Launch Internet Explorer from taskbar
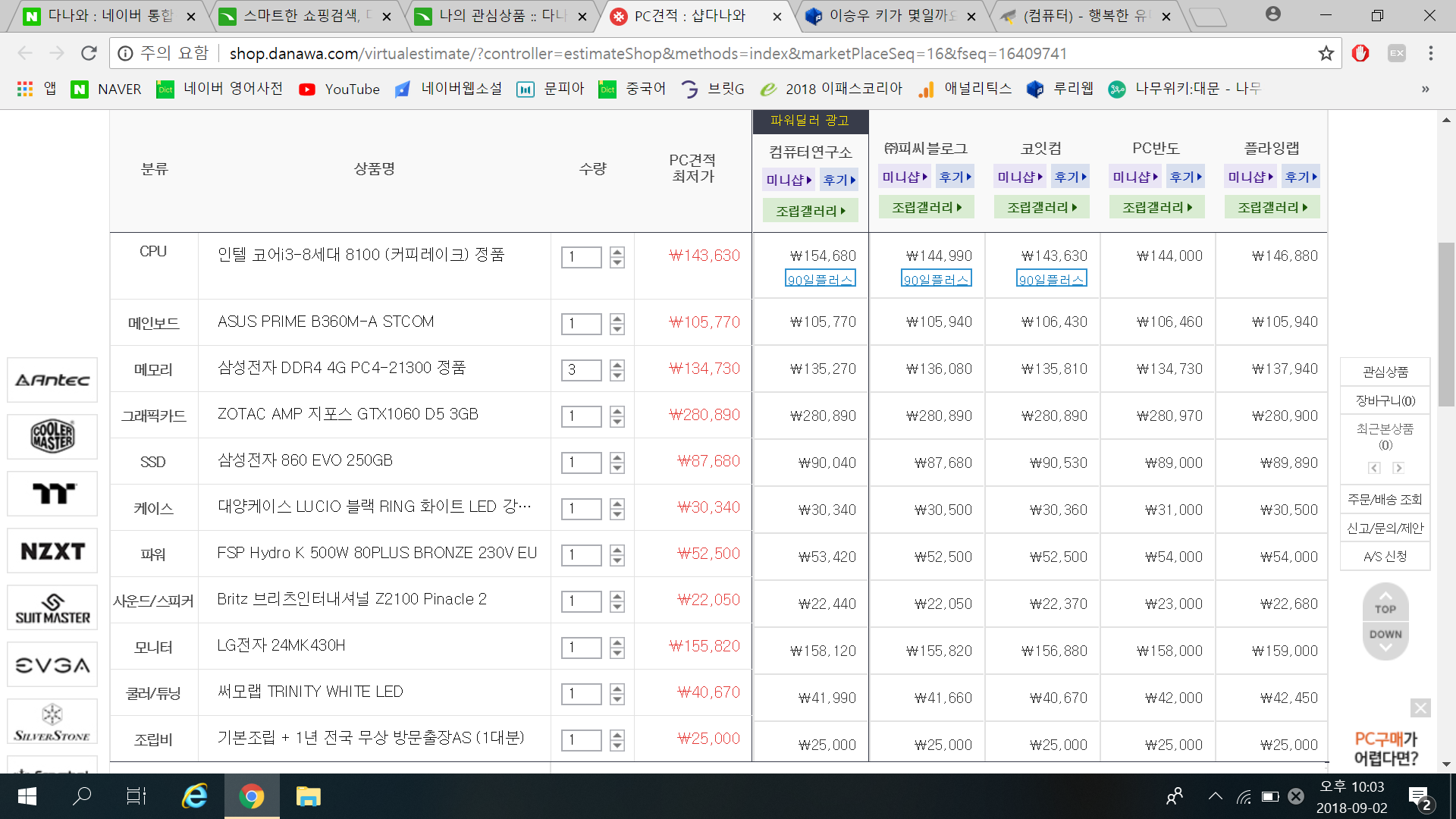The image size is (1456, 819). (x=195, y=796)
